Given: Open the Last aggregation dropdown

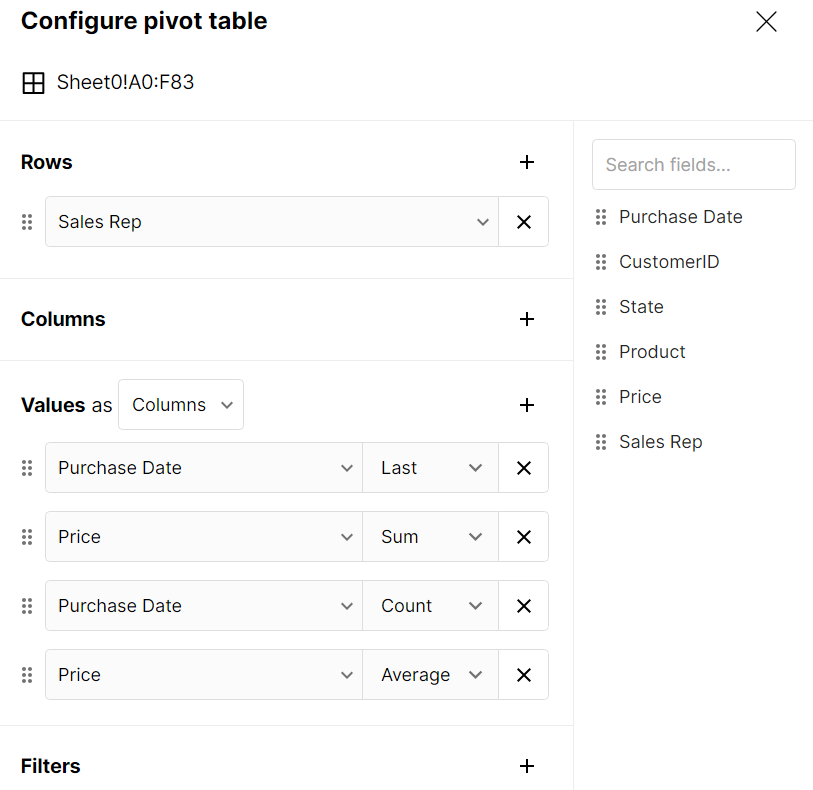Looking at the screenshot, I should 430,467.
